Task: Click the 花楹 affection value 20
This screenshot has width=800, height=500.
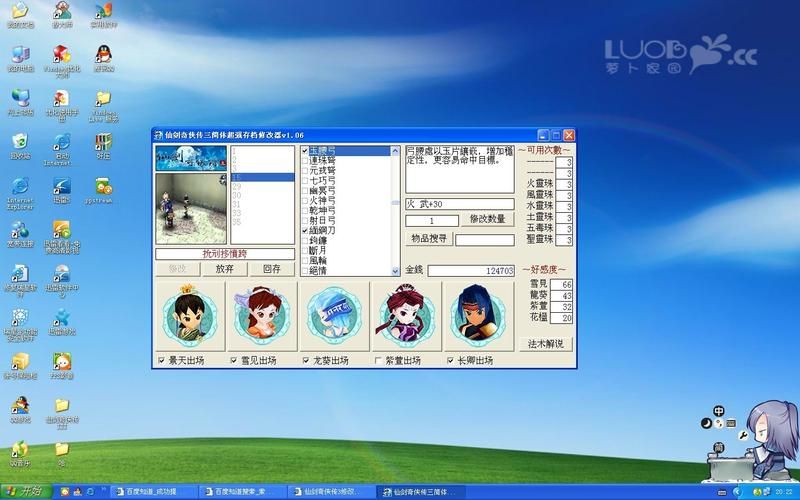Action: click(561, 318)
